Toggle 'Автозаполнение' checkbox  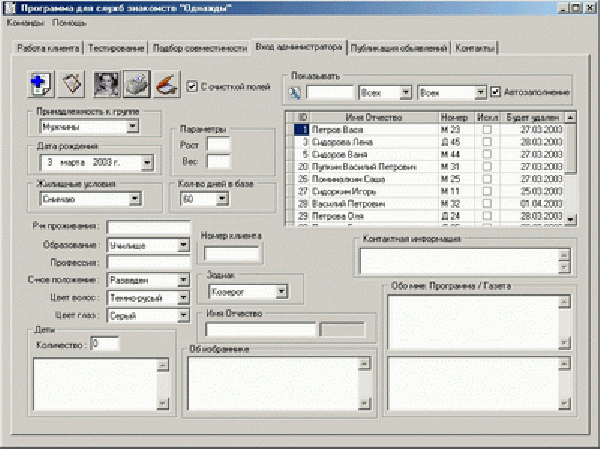tap(495, 92)
